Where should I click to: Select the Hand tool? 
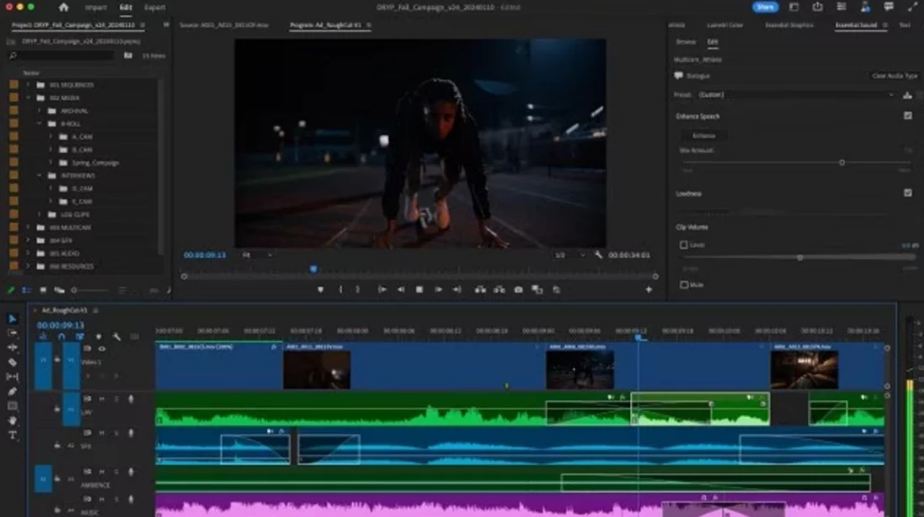pyautogui.click(x=12, y=420)
